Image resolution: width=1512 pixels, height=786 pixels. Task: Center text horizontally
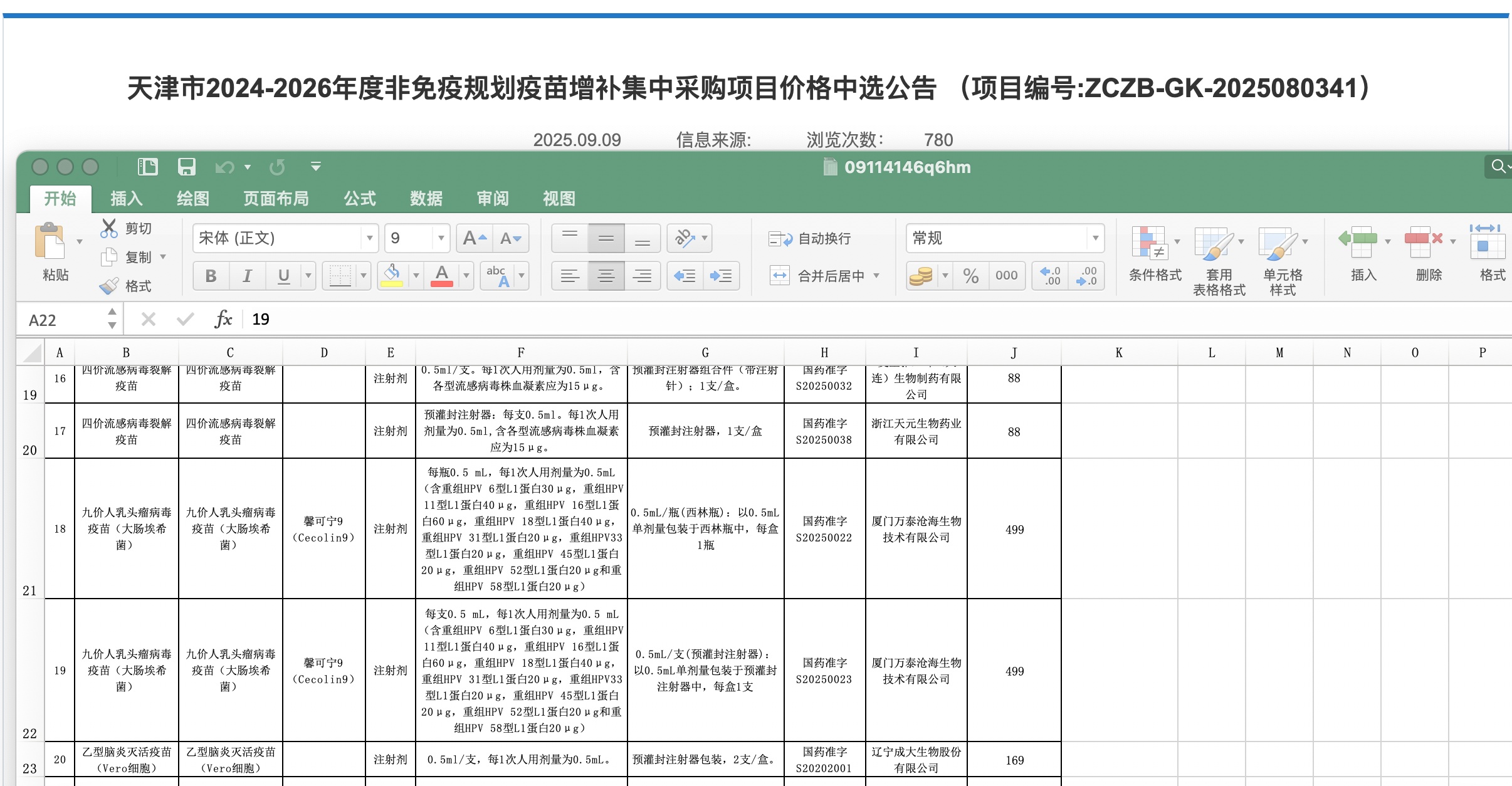pos(606,276)
